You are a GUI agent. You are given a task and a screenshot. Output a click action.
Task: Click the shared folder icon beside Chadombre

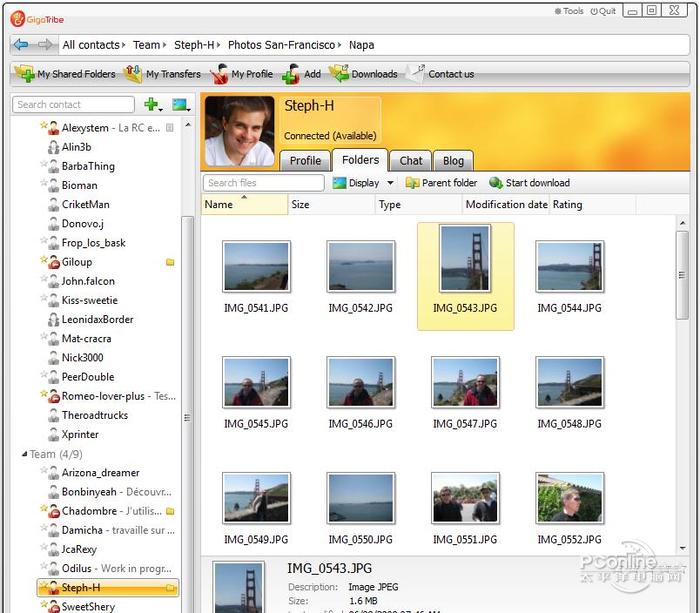(170, 511)
